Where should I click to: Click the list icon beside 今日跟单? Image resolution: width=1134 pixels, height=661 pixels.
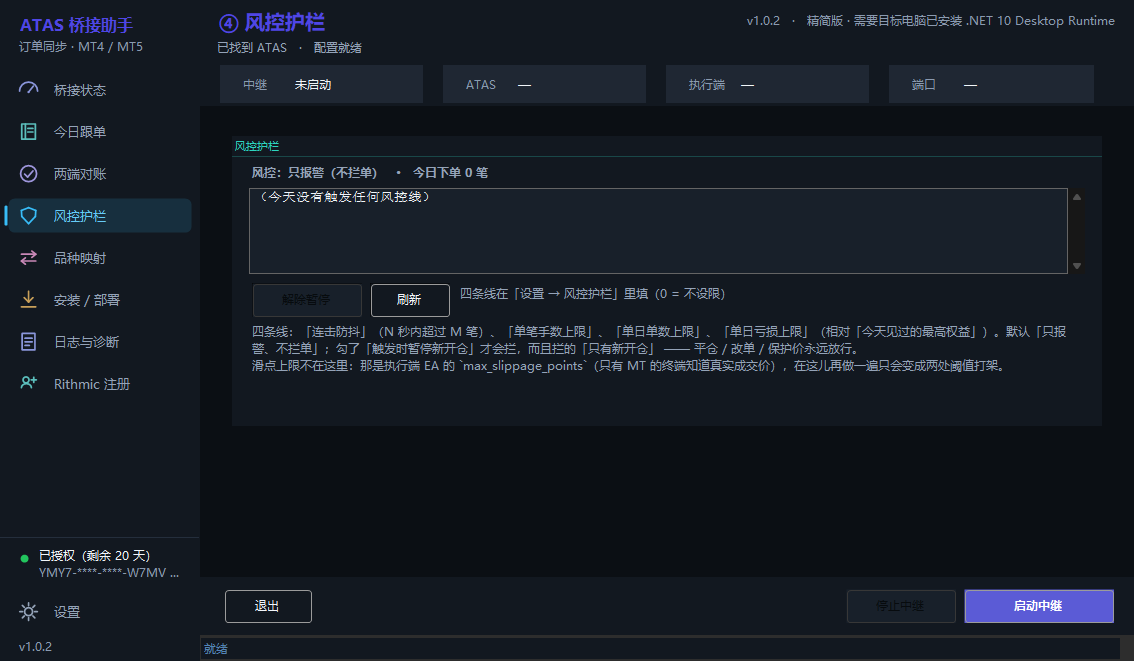tap(28, 132)
